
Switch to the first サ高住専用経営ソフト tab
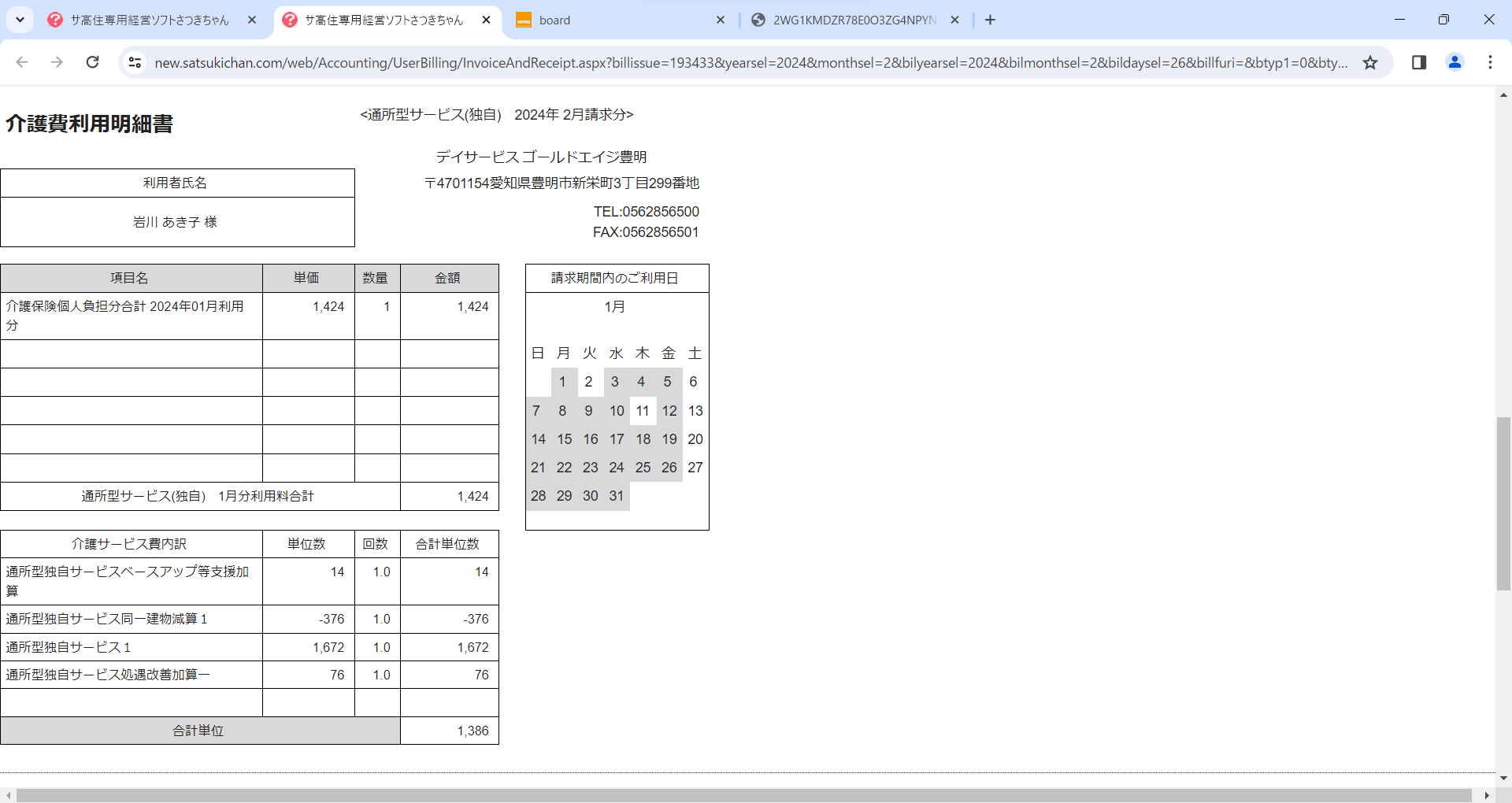150,20
